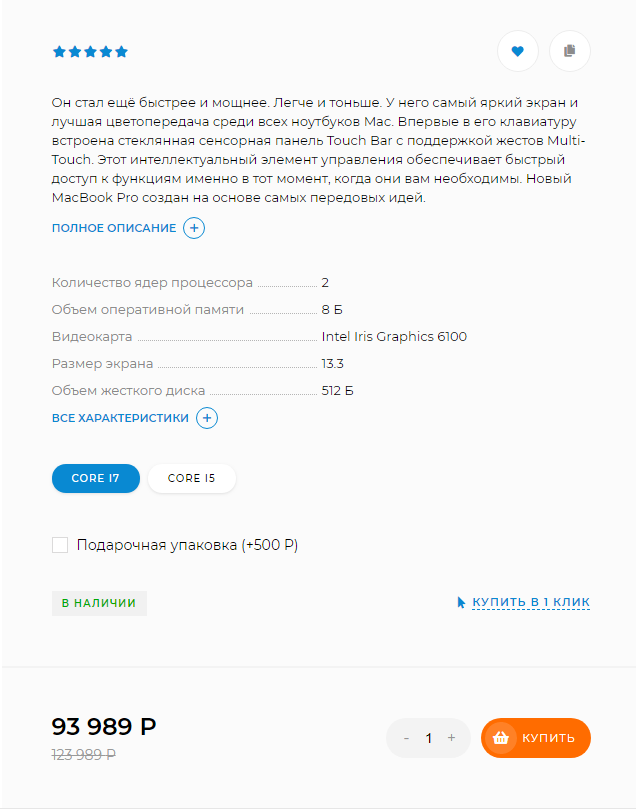Increase quantity with plus button

click(x=452, y=738)
